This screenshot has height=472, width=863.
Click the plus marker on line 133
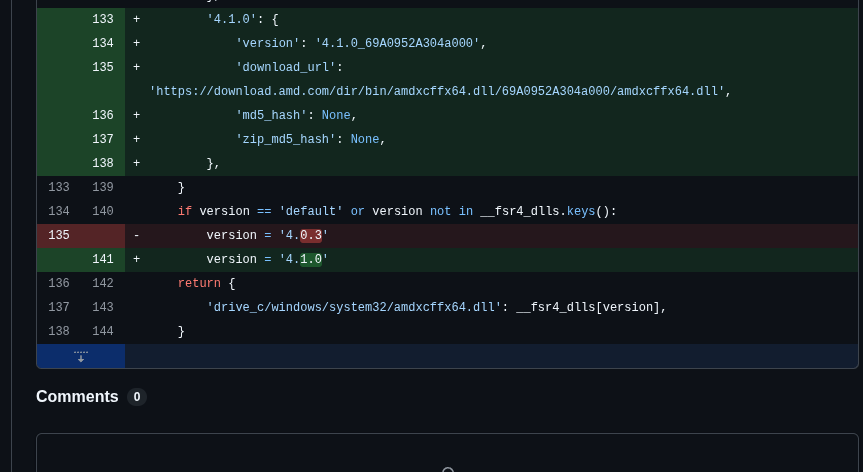136,20
